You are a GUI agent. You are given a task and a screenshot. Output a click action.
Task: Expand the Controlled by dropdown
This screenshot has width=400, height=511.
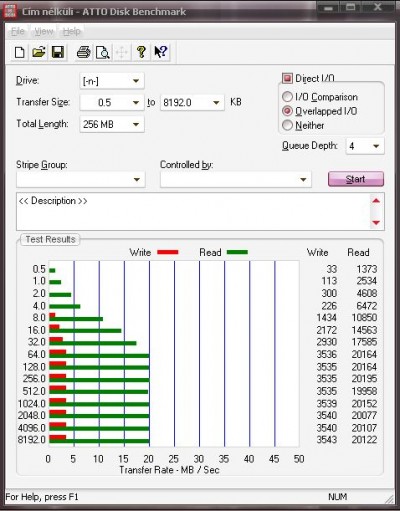tap(236, 179)
